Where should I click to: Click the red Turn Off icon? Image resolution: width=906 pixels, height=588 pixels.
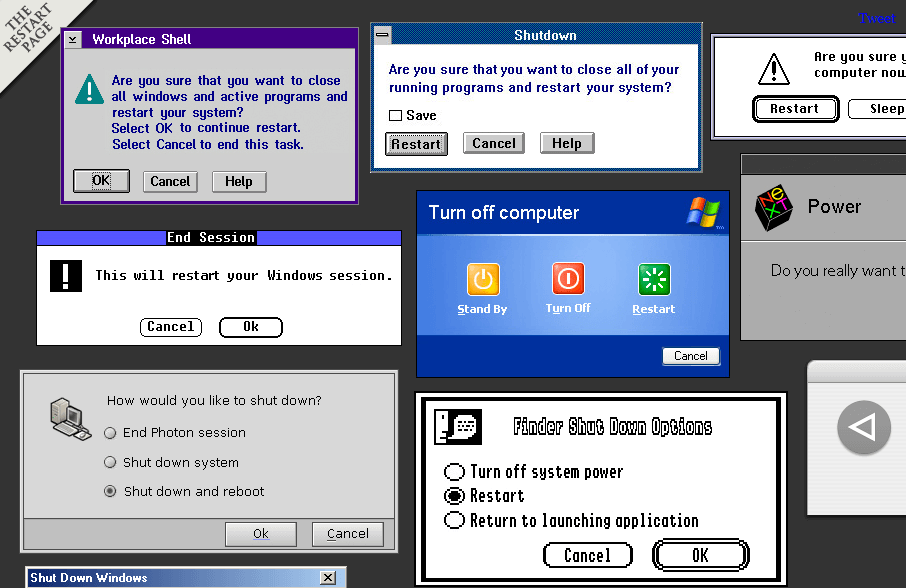pos(569,279)
